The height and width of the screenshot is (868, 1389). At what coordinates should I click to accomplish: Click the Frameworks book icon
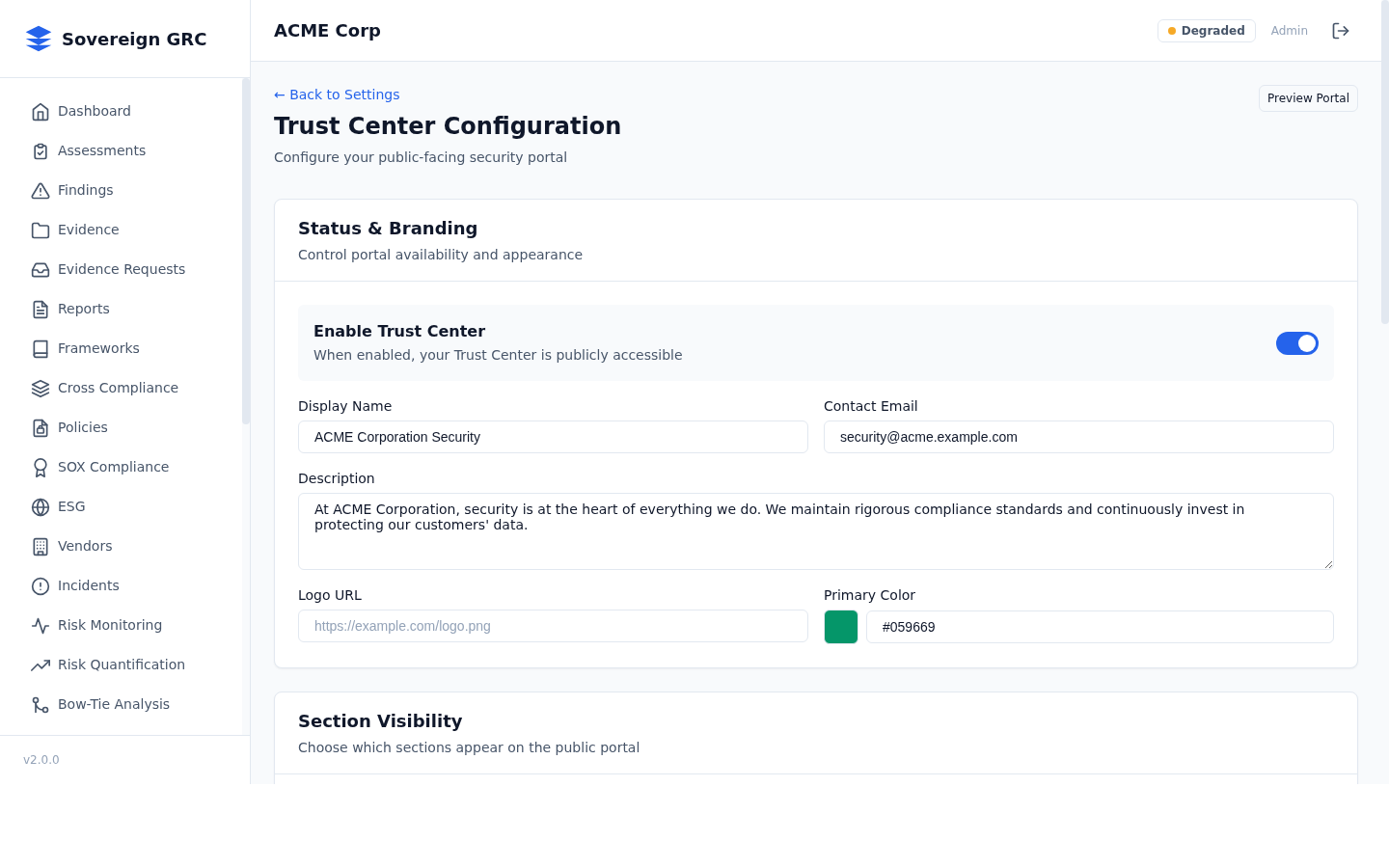(x=40, y=348)
